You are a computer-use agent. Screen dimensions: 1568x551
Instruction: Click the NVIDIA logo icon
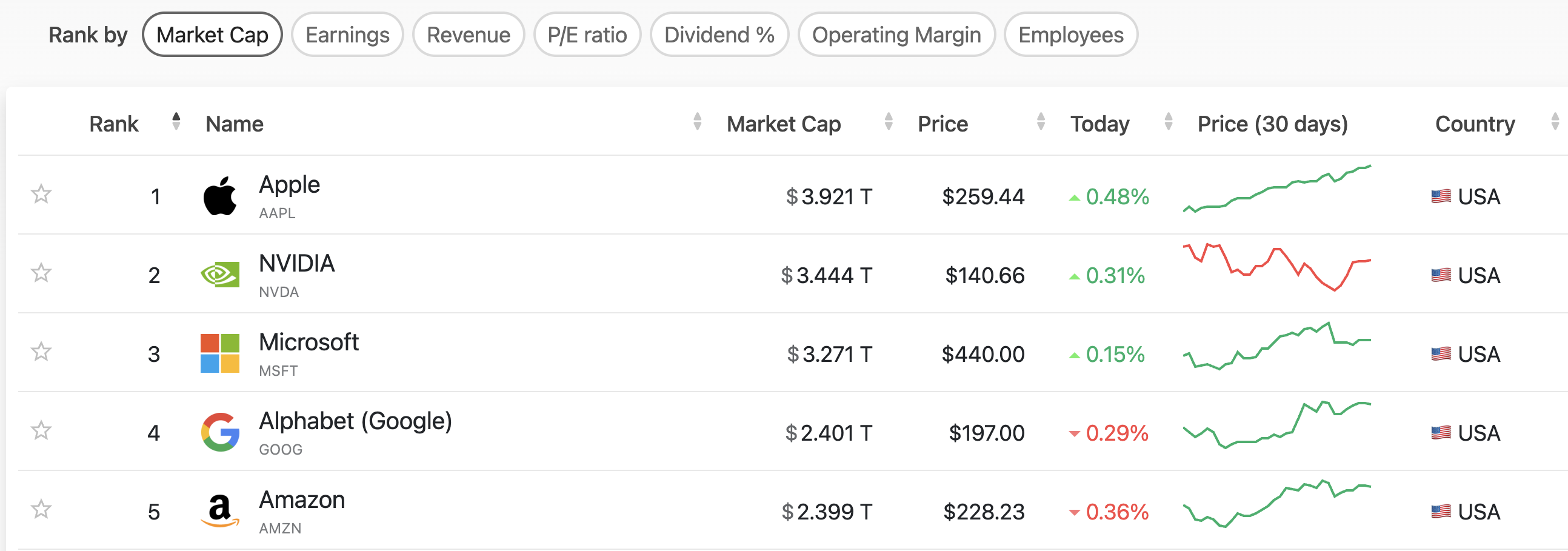click(x=220, y=275)
